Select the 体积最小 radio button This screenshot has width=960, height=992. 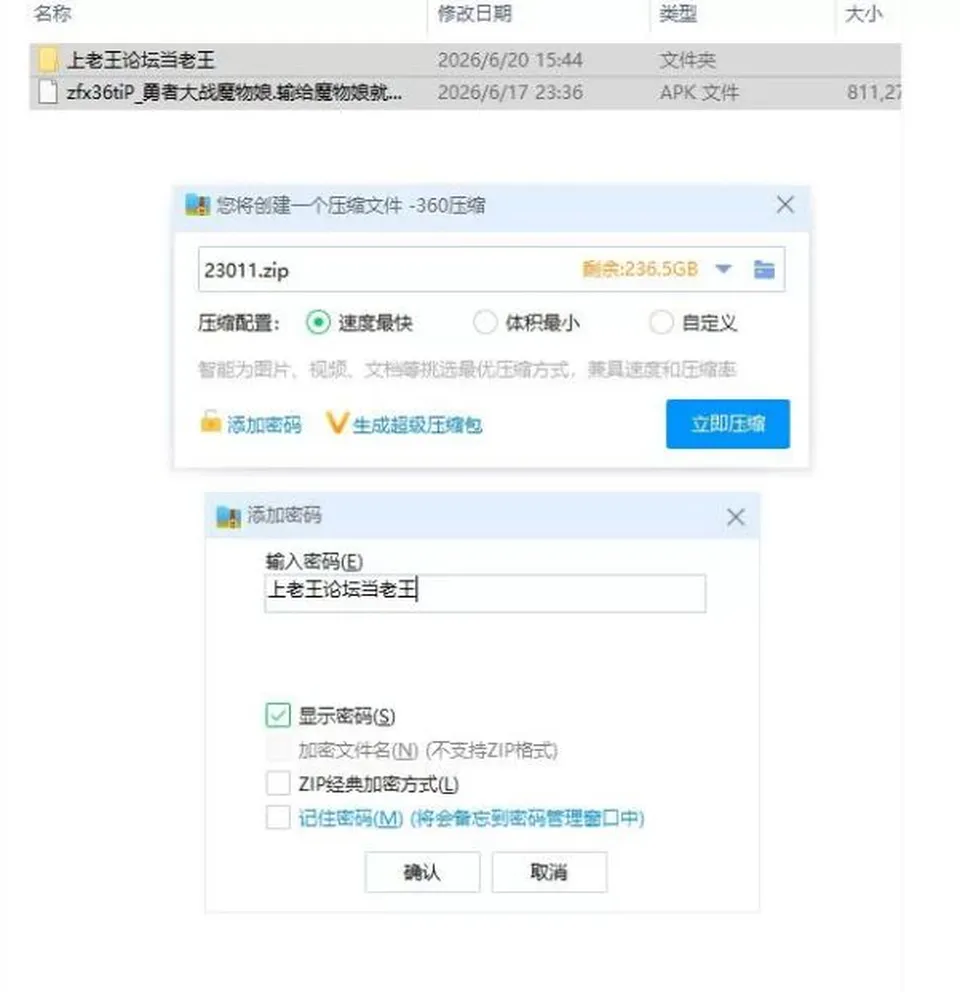coord(485,323)
